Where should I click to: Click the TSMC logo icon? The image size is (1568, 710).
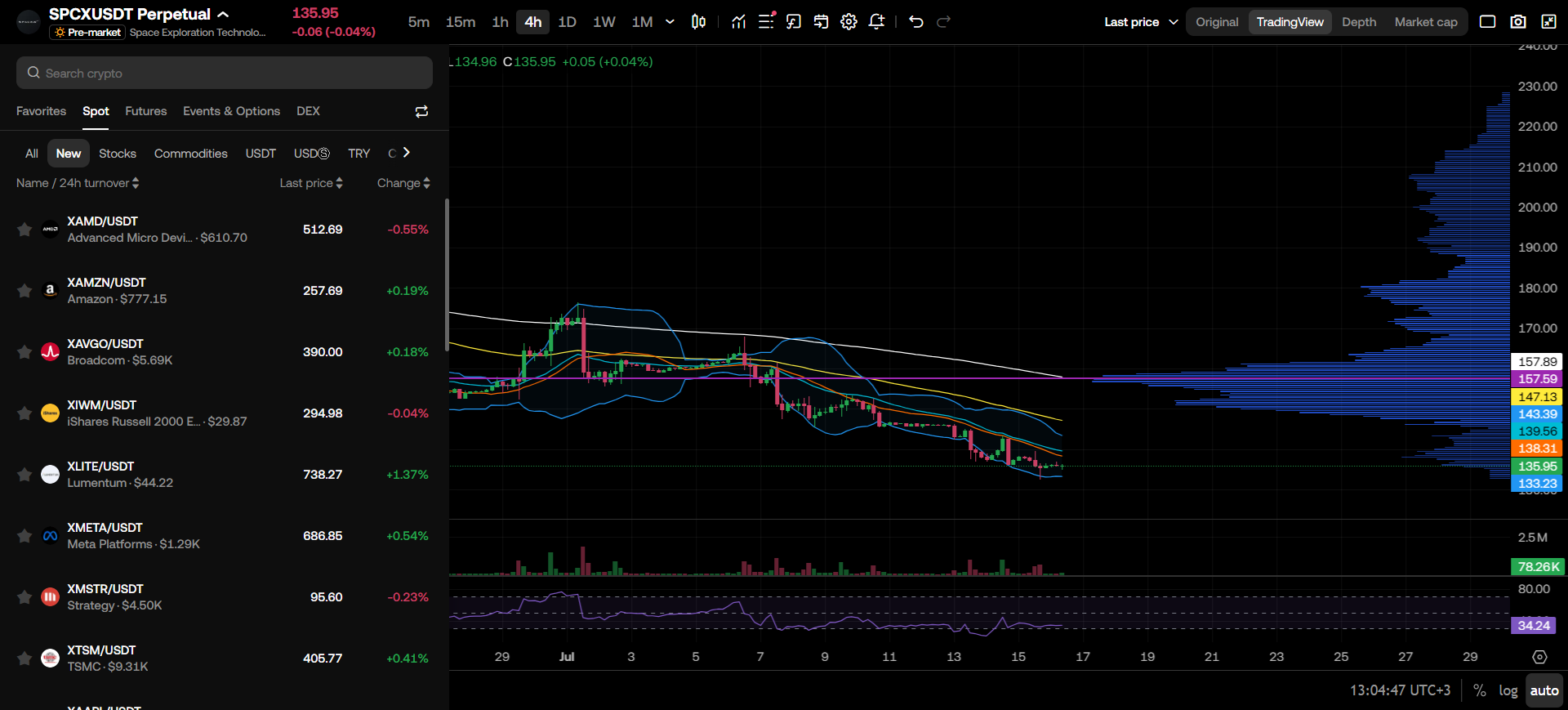(x=50, y=659)
